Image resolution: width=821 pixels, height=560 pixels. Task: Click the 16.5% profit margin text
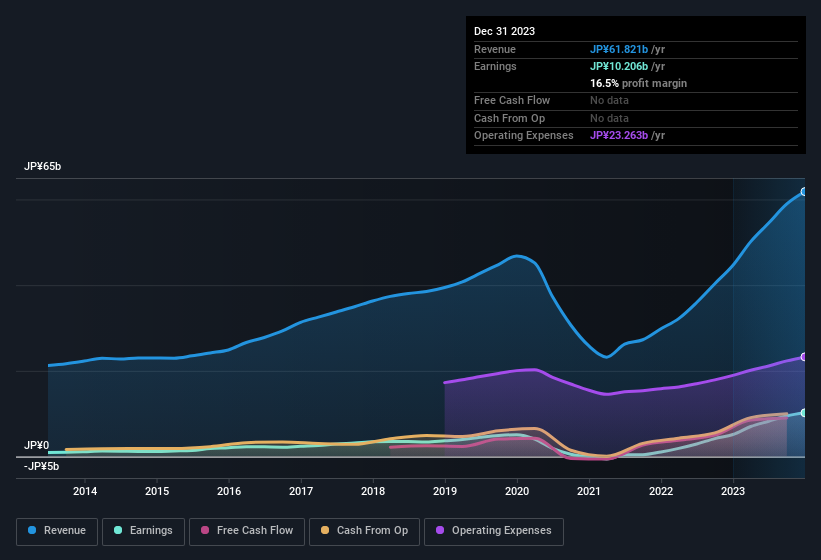pyautogui.click(x=638, y=83)
